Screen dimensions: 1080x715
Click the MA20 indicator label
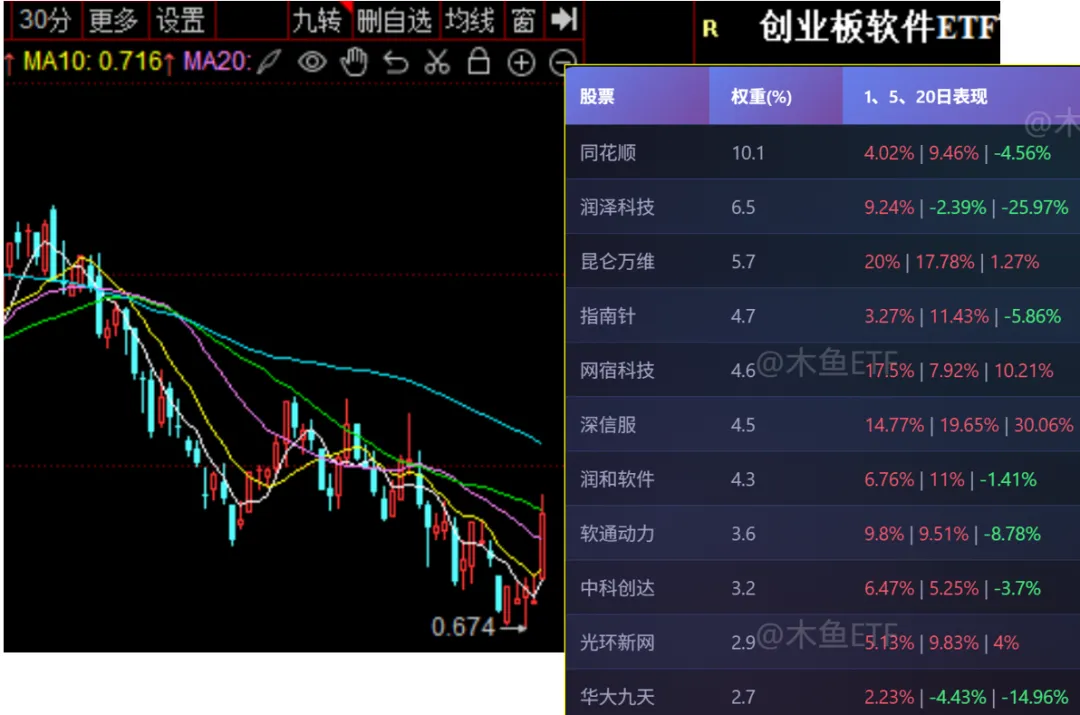pos(217,62)
